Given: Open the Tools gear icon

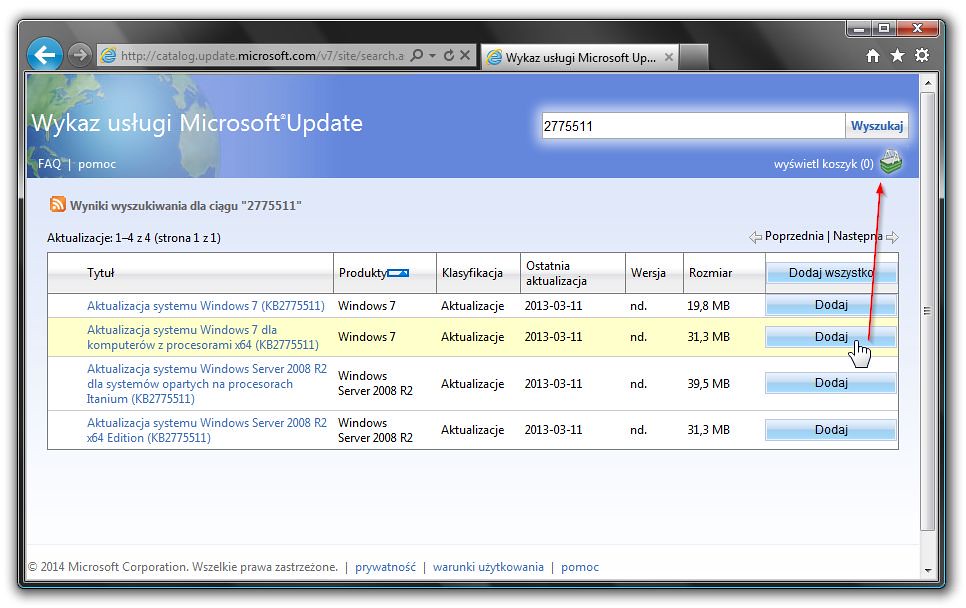Looking at the screenshot, I should pos(922,55).
